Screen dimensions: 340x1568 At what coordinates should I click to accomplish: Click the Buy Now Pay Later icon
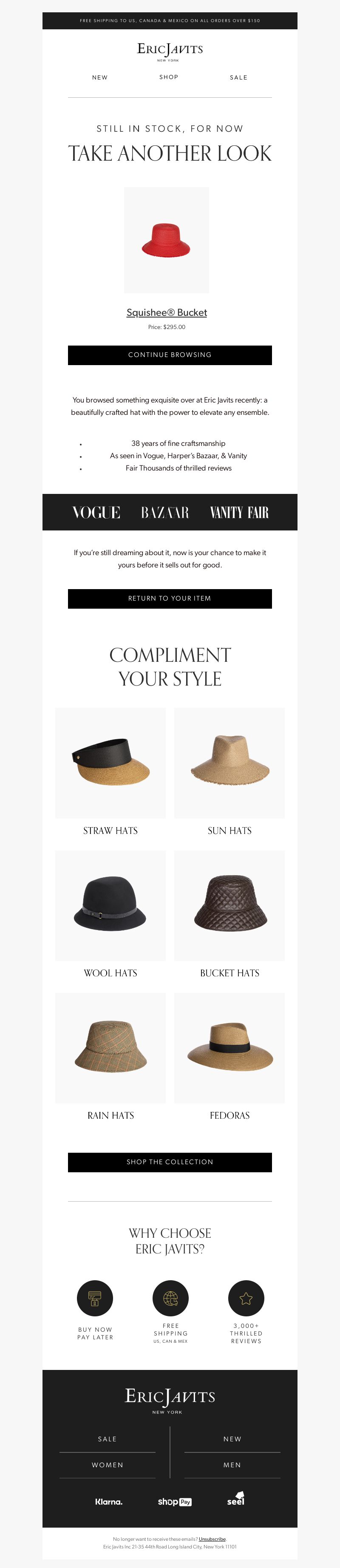(95, 1299)
